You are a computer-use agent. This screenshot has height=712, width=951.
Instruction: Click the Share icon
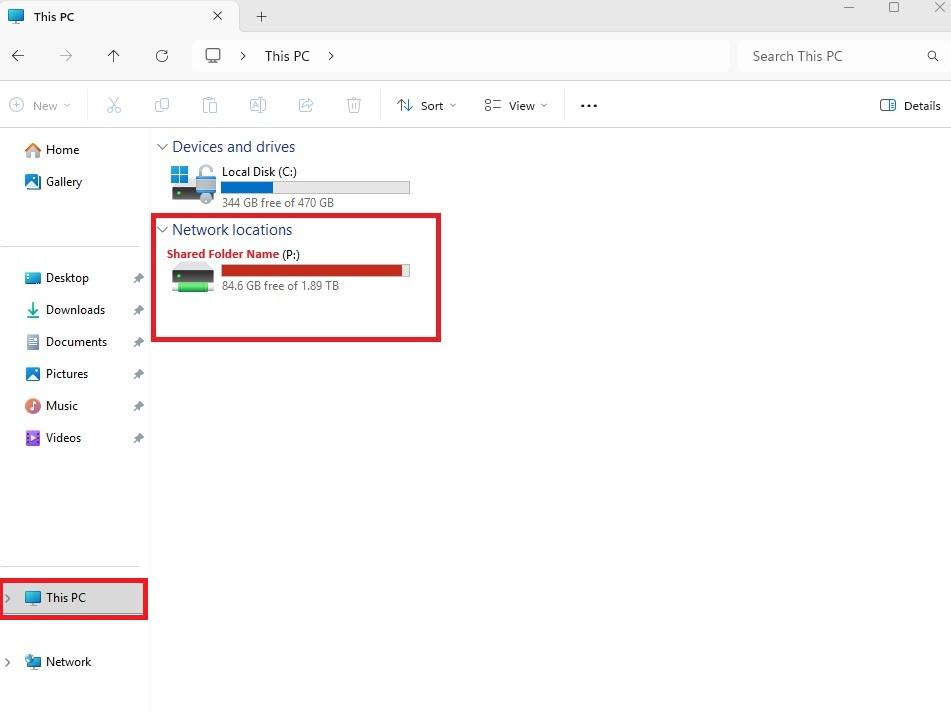point(306,105)
